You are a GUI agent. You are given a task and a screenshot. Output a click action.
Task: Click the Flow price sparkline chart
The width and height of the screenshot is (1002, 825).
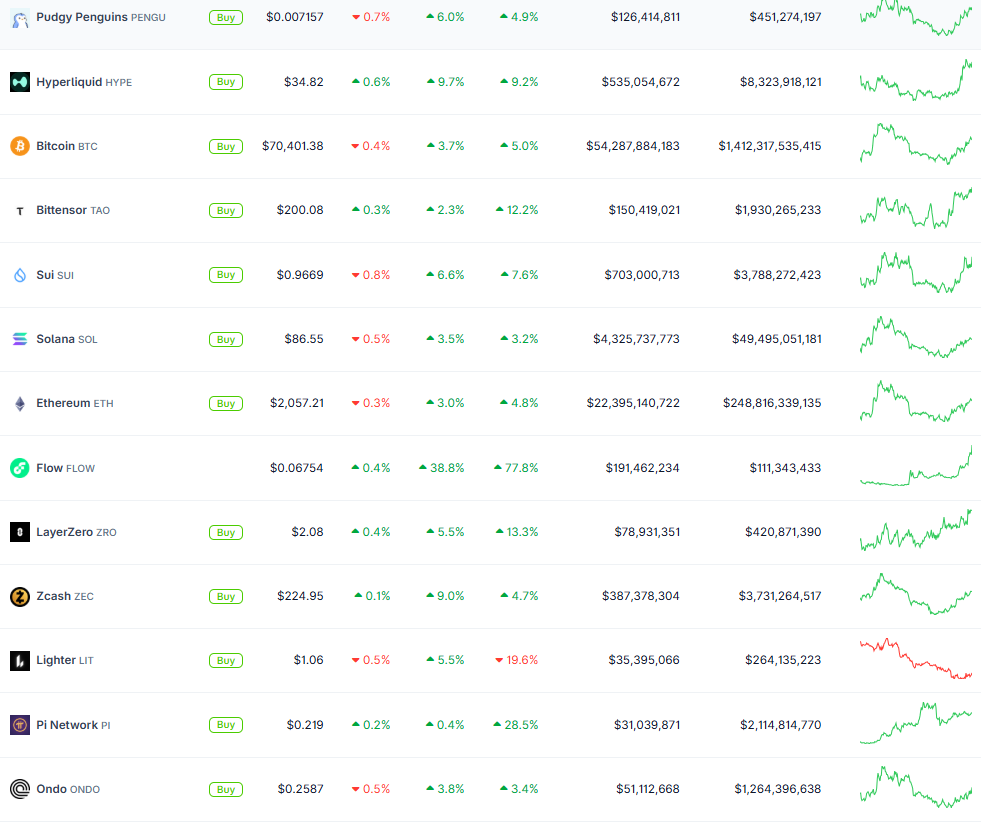click(x=915, y=467)
